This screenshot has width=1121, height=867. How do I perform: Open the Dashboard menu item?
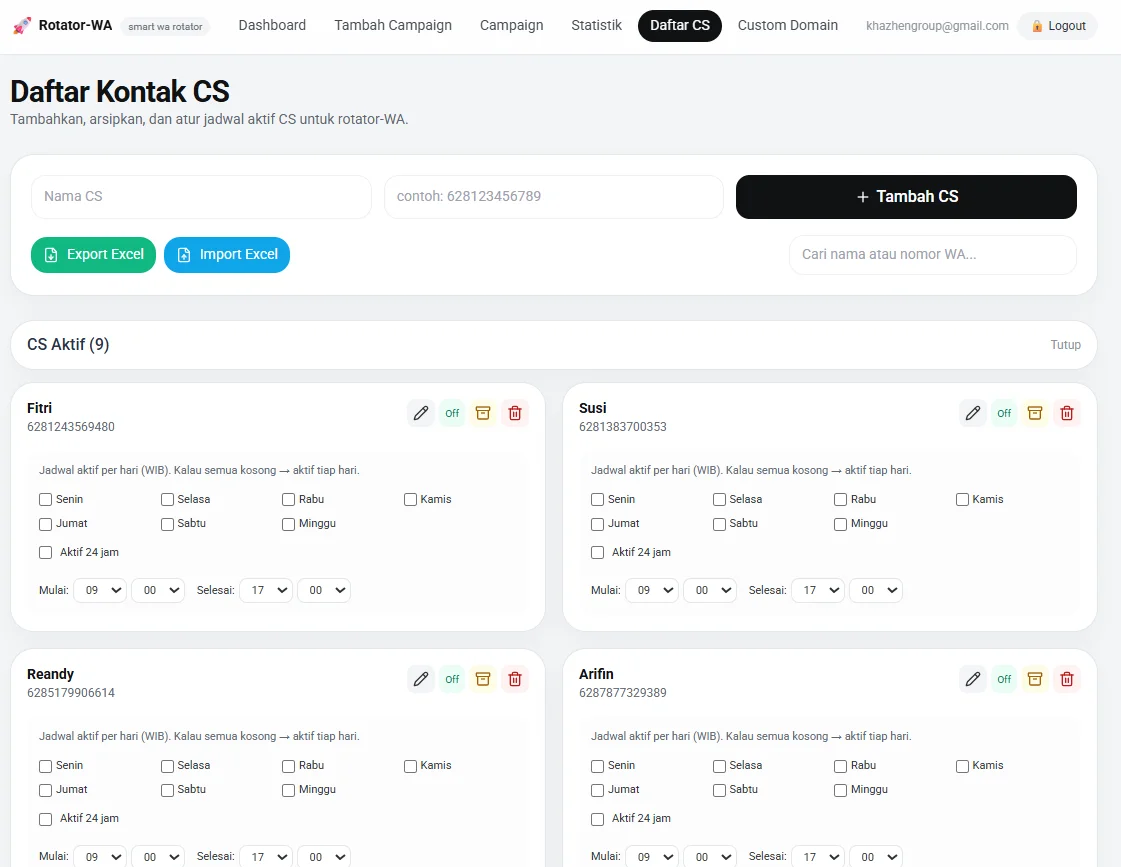(x=272, y=25)
